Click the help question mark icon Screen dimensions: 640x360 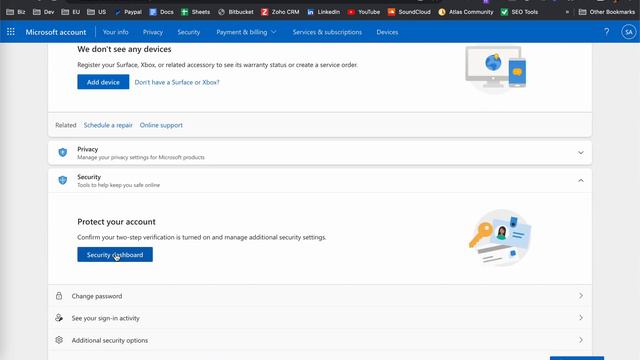click(x=607, y=32)
